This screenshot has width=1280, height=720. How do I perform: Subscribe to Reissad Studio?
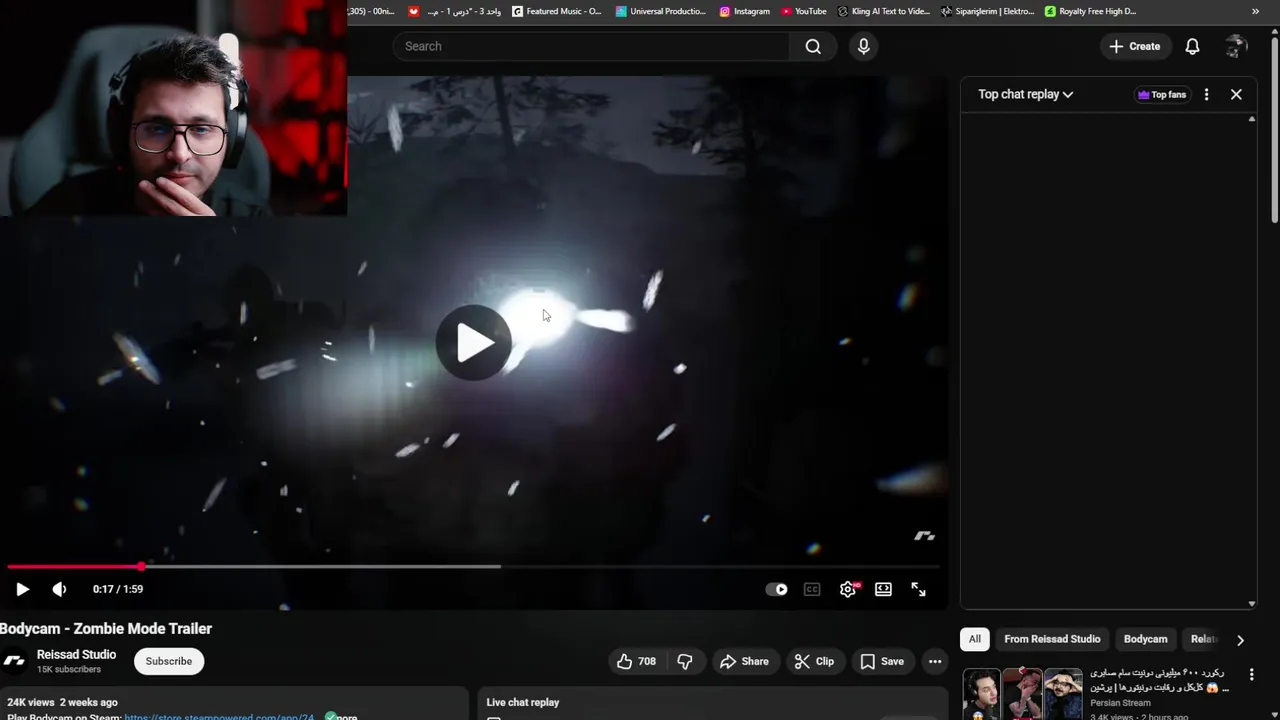(x=169, y=661)
